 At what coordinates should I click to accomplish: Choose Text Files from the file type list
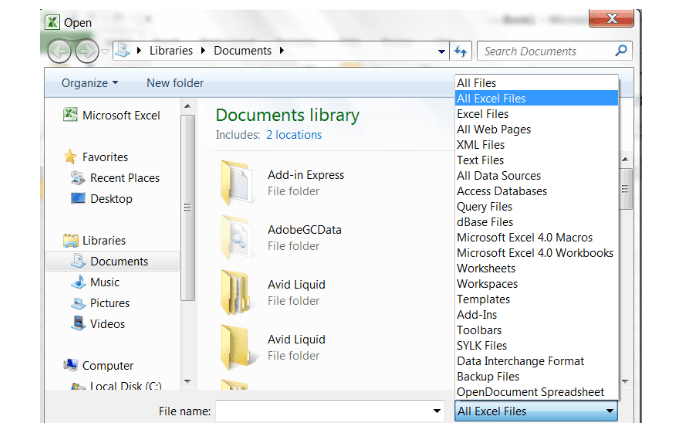pos(480,160)
